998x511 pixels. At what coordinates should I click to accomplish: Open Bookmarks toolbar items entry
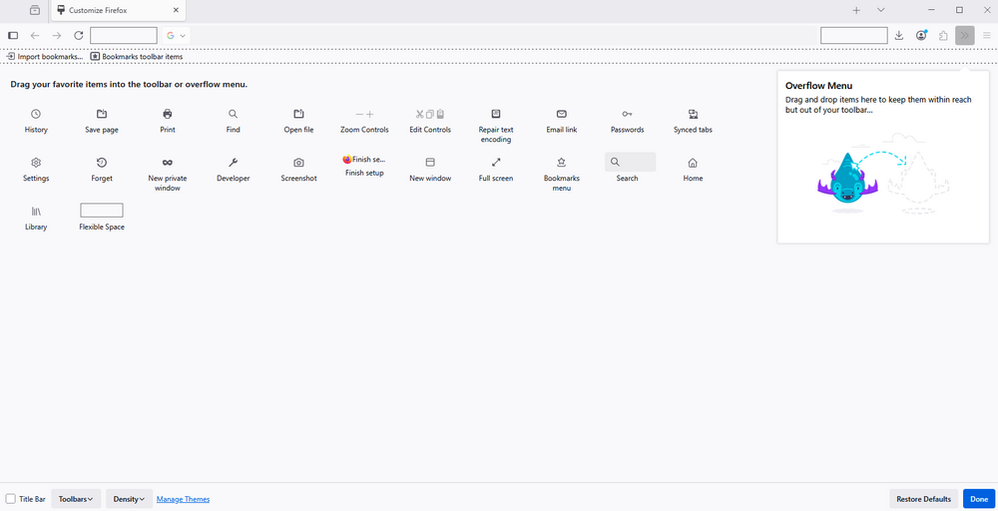(x=136, y=57)
